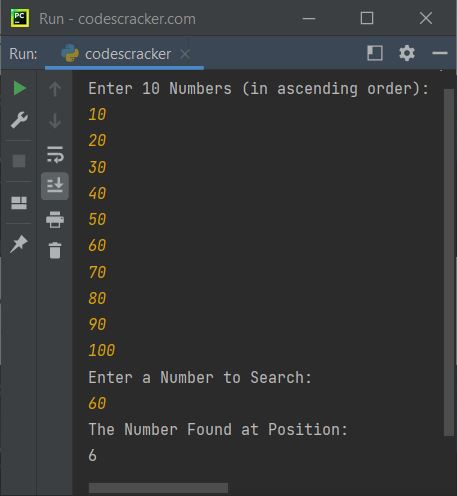
Task: Click the 'Enter 10 Numbers' prompt line
Action: 259,89
